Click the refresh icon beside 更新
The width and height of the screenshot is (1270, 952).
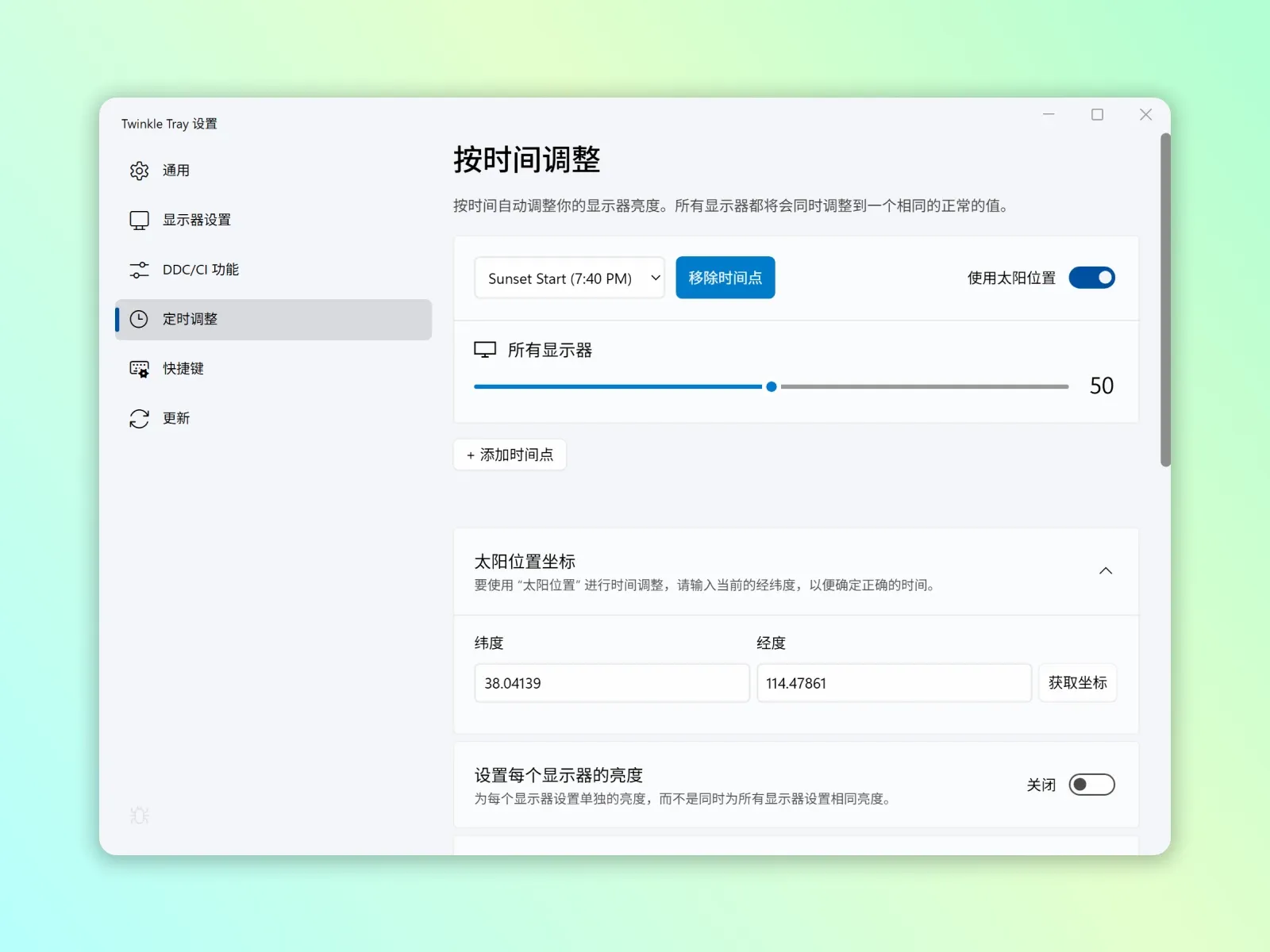point(139,418)
